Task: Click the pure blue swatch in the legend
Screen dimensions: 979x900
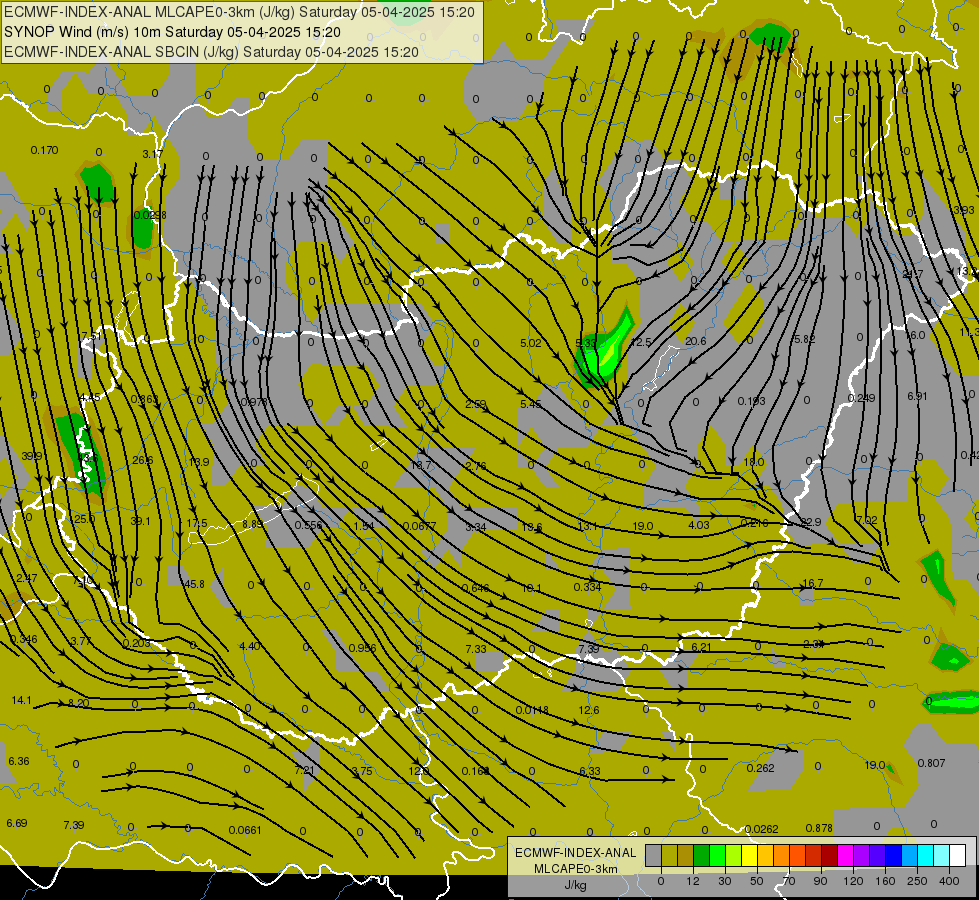Action: tap(893, 856)
